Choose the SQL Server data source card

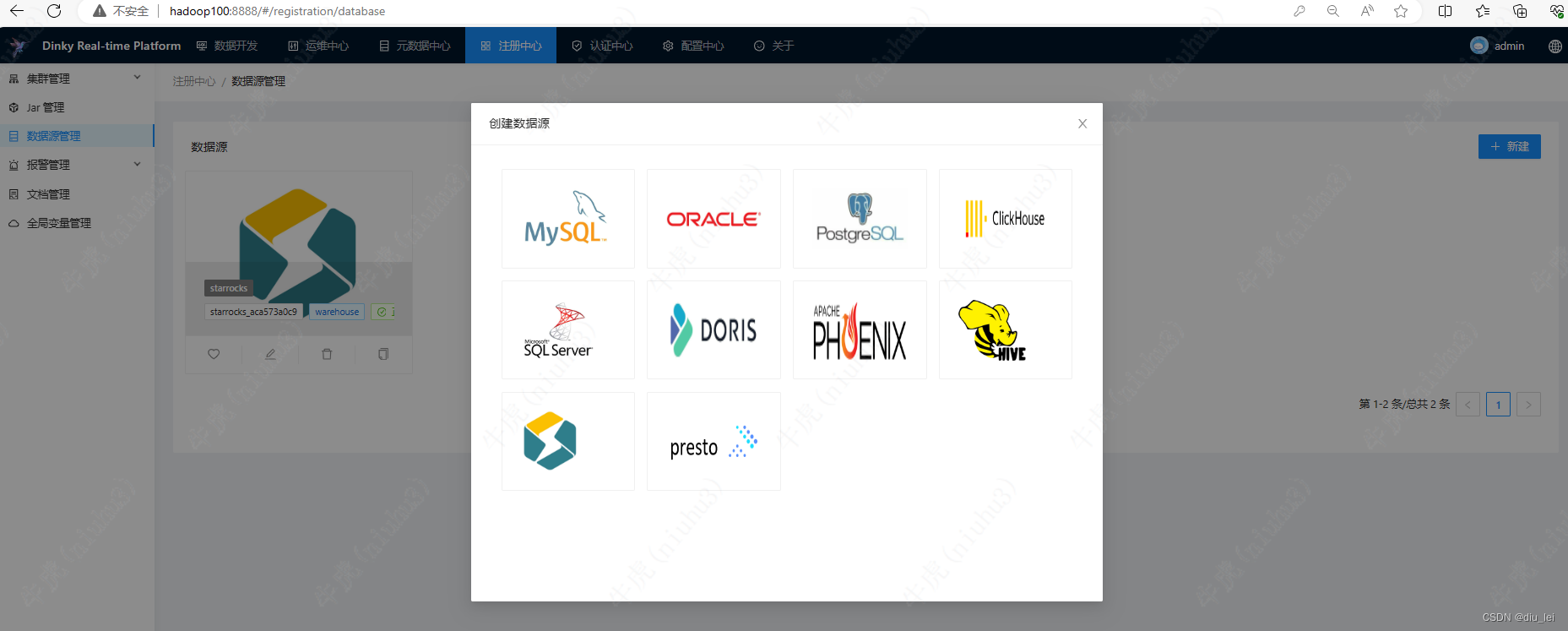pyautogui.click(x=568, y=330)
